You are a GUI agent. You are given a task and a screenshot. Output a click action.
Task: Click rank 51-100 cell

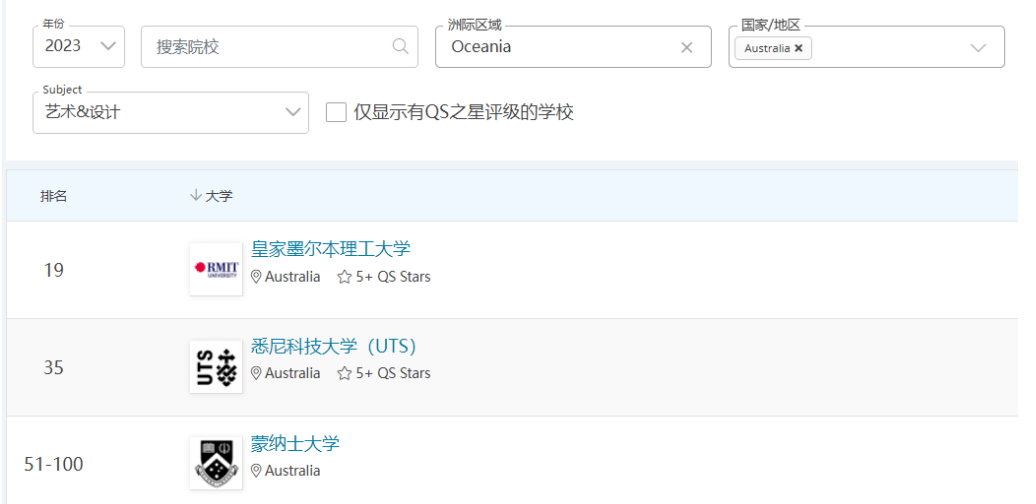[x=54, y=464]
